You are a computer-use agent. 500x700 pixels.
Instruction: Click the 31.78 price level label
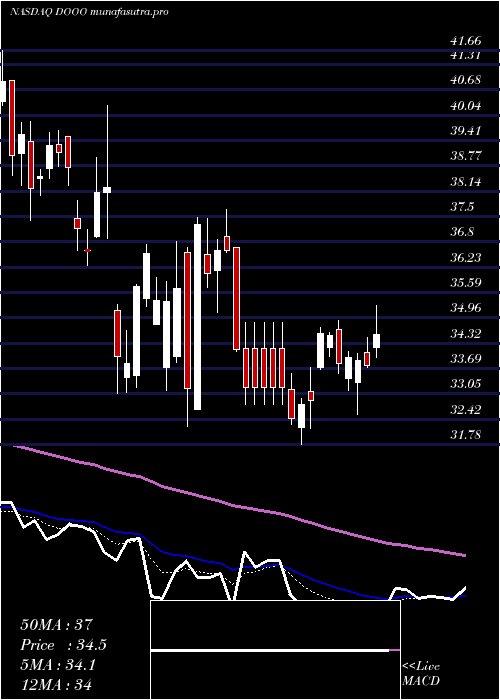tap(466, 434)
